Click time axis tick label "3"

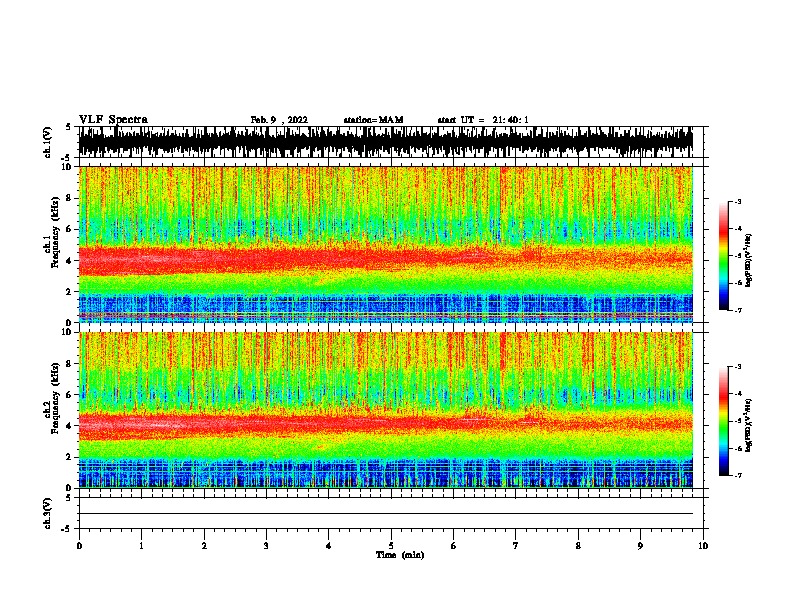tap(266, 546)
